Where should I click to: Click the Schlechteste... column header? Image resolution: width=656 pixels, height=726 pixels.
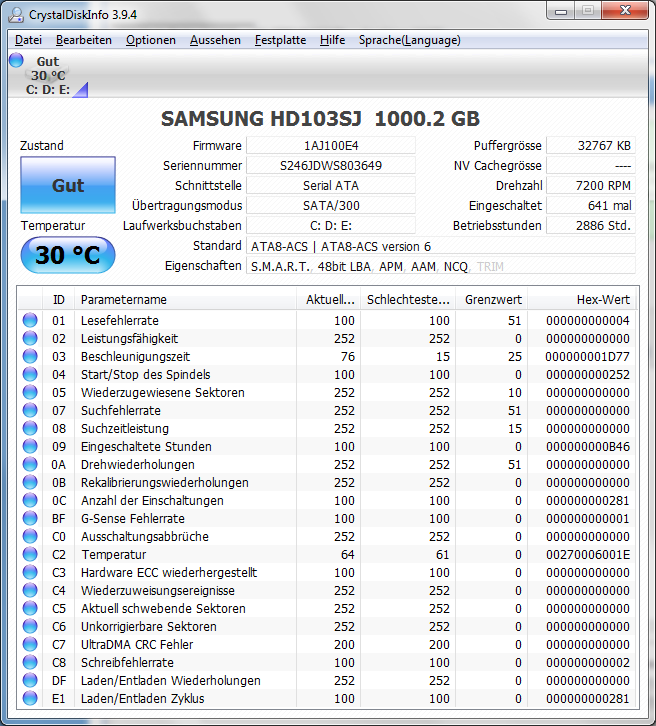(408, 300)
